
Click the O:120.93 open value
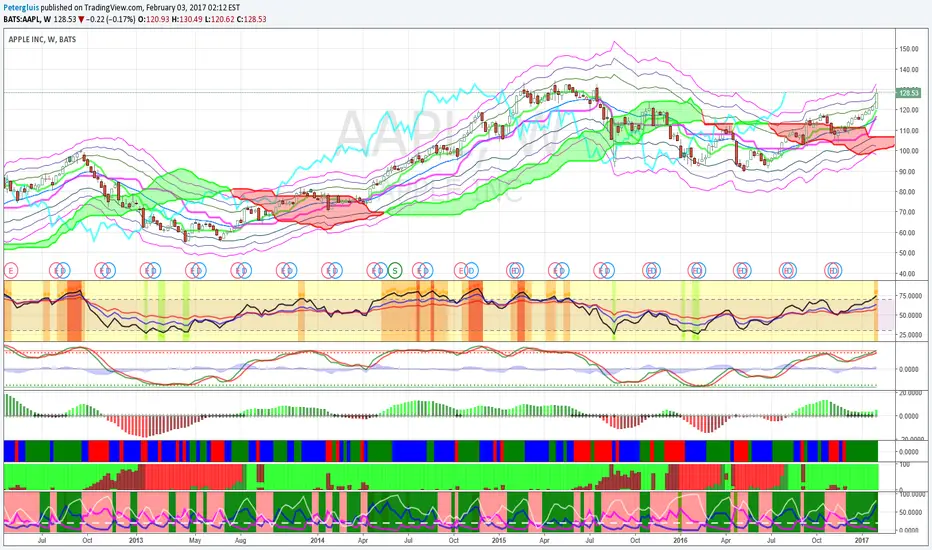pyautogui.click(x=154, y=19)
